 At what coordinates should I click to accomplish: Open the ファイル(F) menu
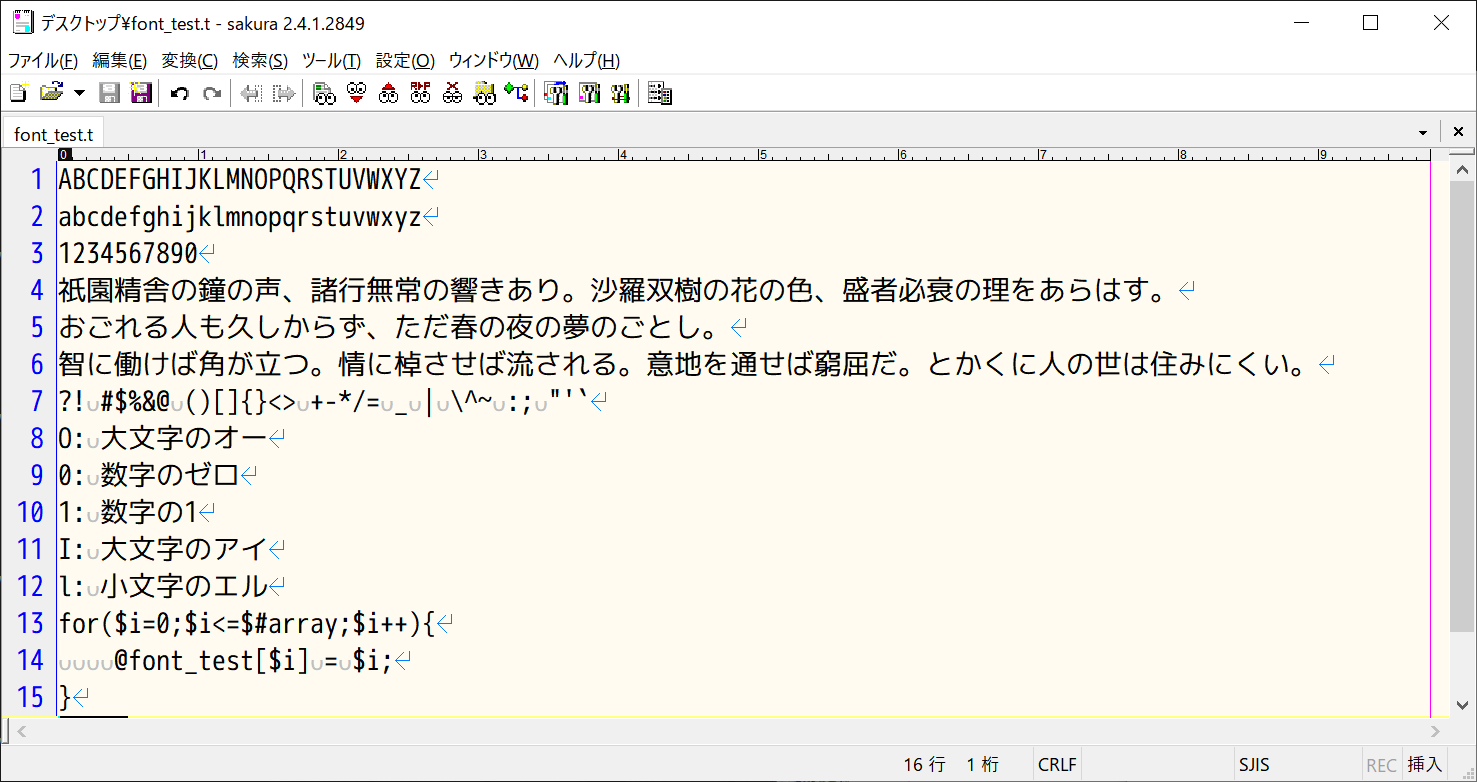pyautogui.click(x=43, y=61)
